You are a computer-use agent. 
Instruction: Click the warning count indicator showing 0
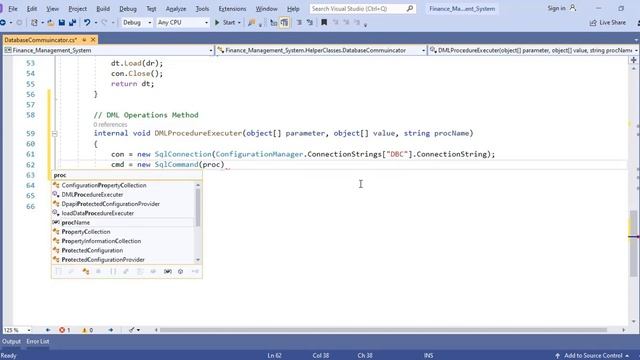click(x=87, y=330)
